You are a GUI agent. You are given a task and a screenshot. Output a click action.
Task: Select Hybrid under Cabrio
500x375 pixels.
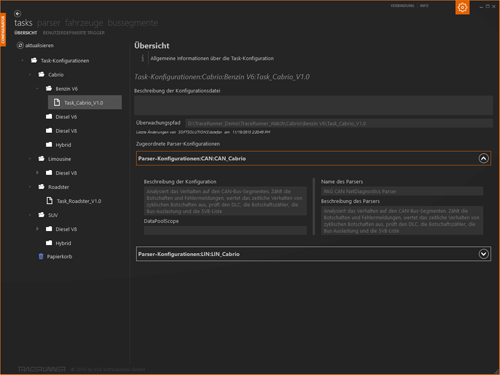click(x=63, y=145)
